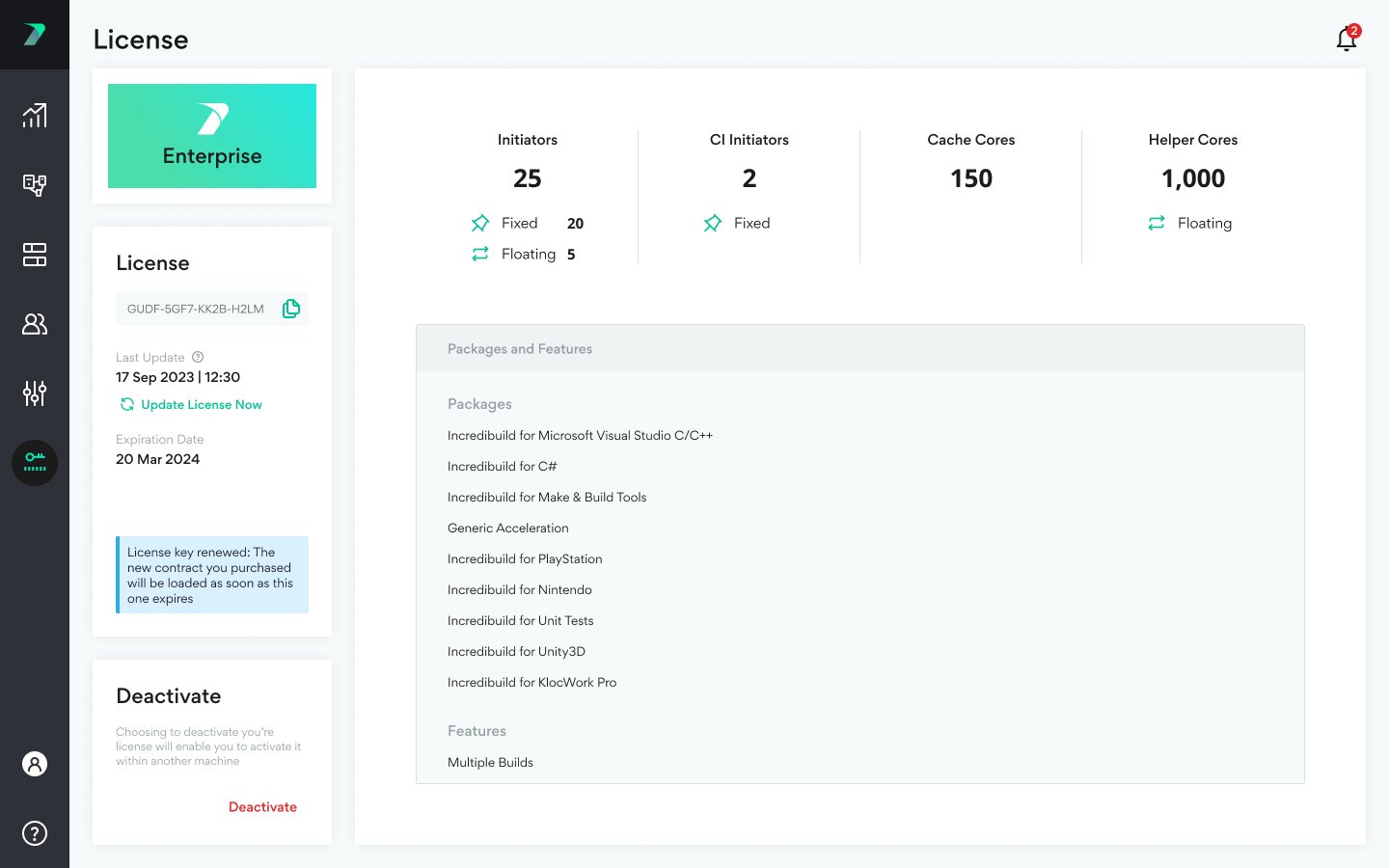Select Incredibuild for Nintendo package
Image resolution: width=1389 pixels, height=868 pixels.
click(x=520, y=590)
